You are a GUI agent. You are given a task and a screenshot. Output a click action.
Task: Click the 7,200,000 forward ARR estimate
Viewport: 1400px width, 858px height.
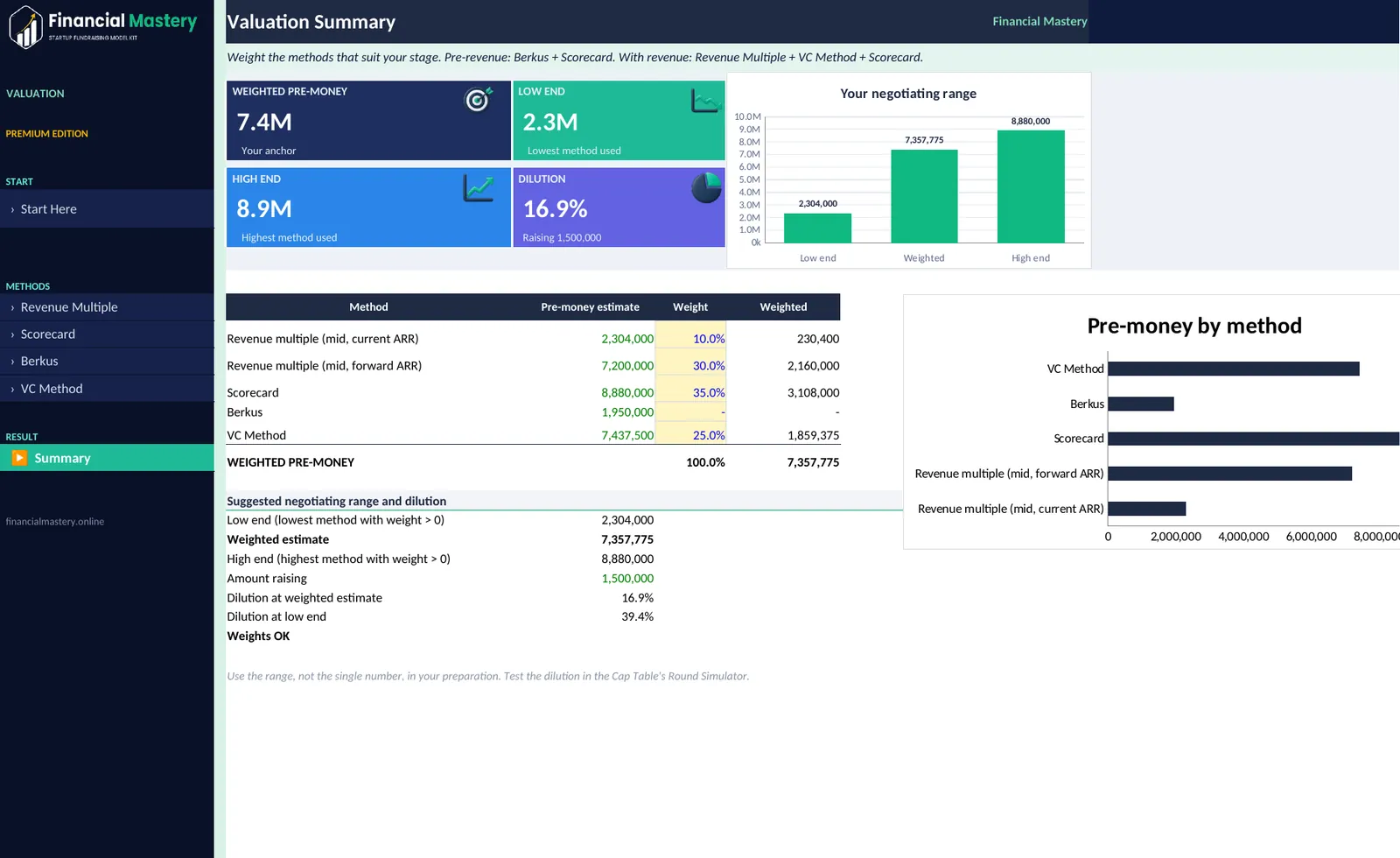coord(627,366)
